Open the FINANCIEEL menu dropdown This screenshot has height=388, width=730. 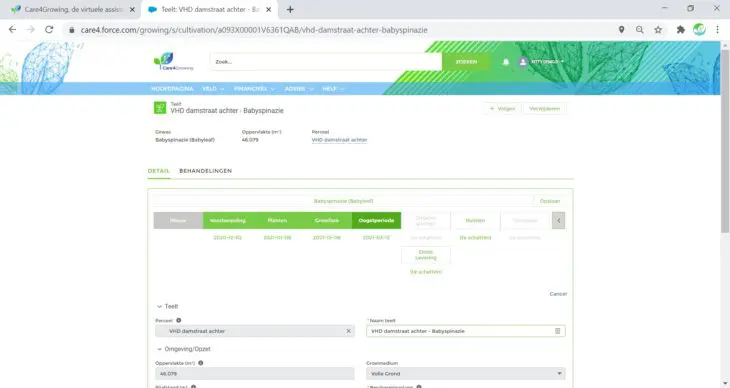(x=254, y=88)
